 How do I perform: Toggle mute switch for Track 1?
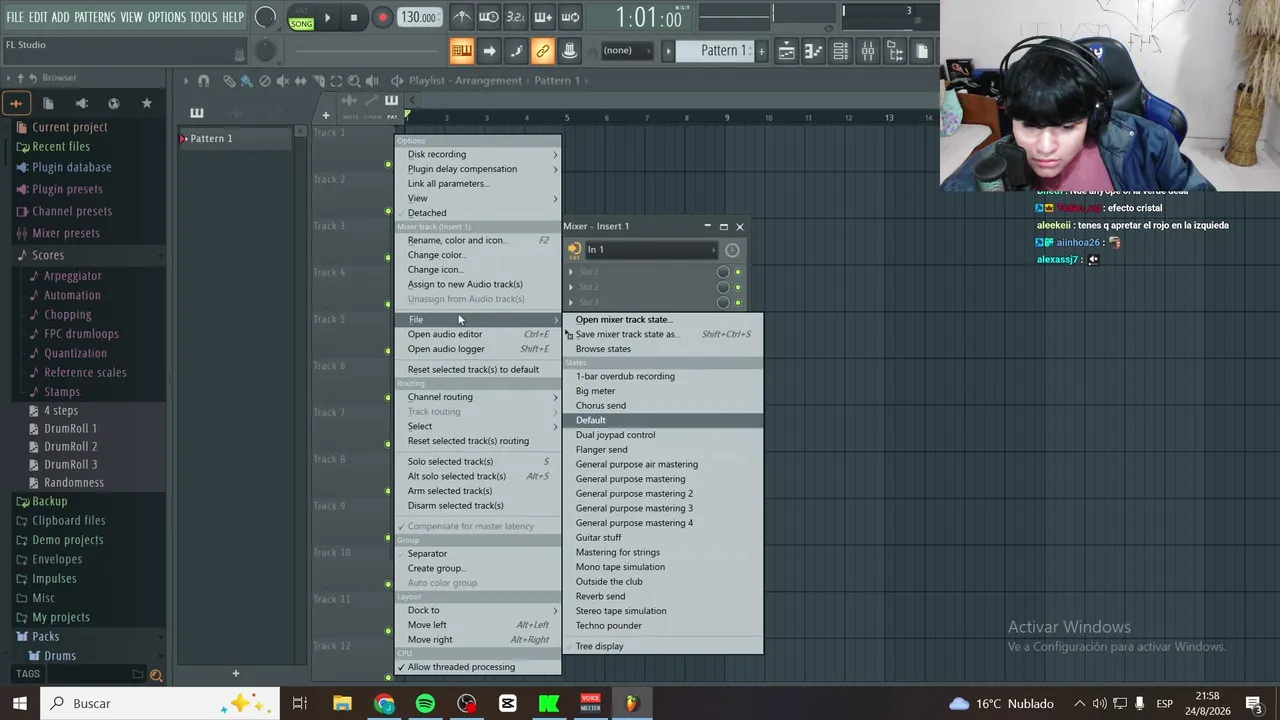pyautogui.click(x=388, y=163)
